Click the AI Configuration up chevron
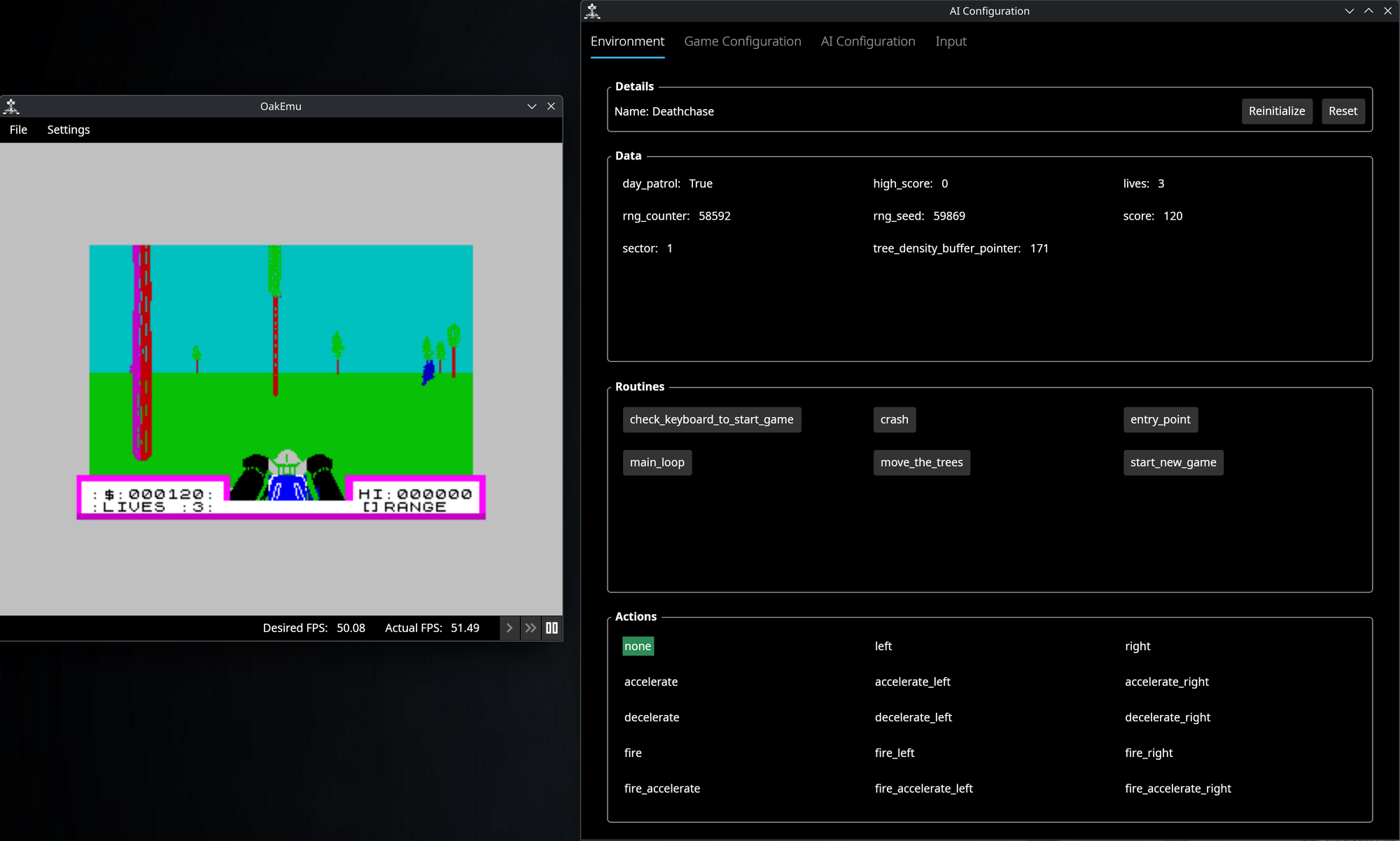This screenshot has width=1400, height=841. tap(1368, 11)
